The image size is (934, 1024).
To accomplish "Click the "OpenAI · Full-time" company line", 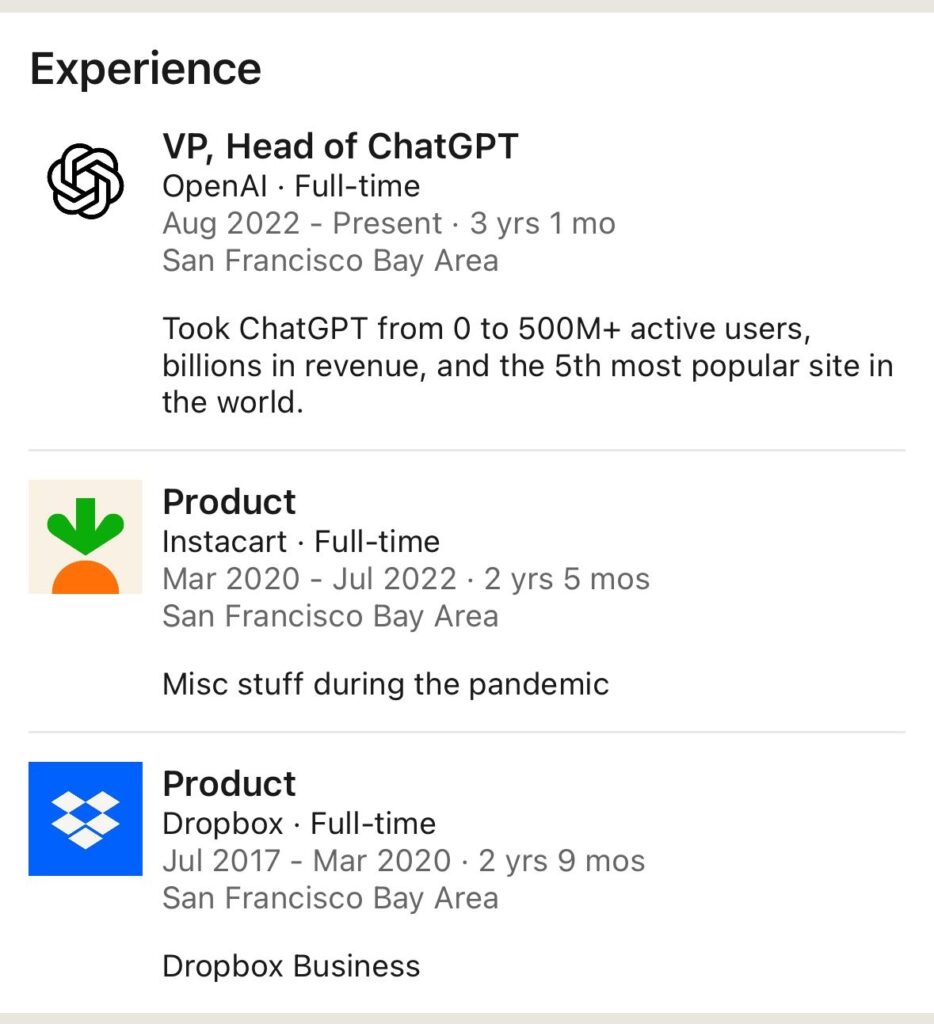I will pos(291,186).
